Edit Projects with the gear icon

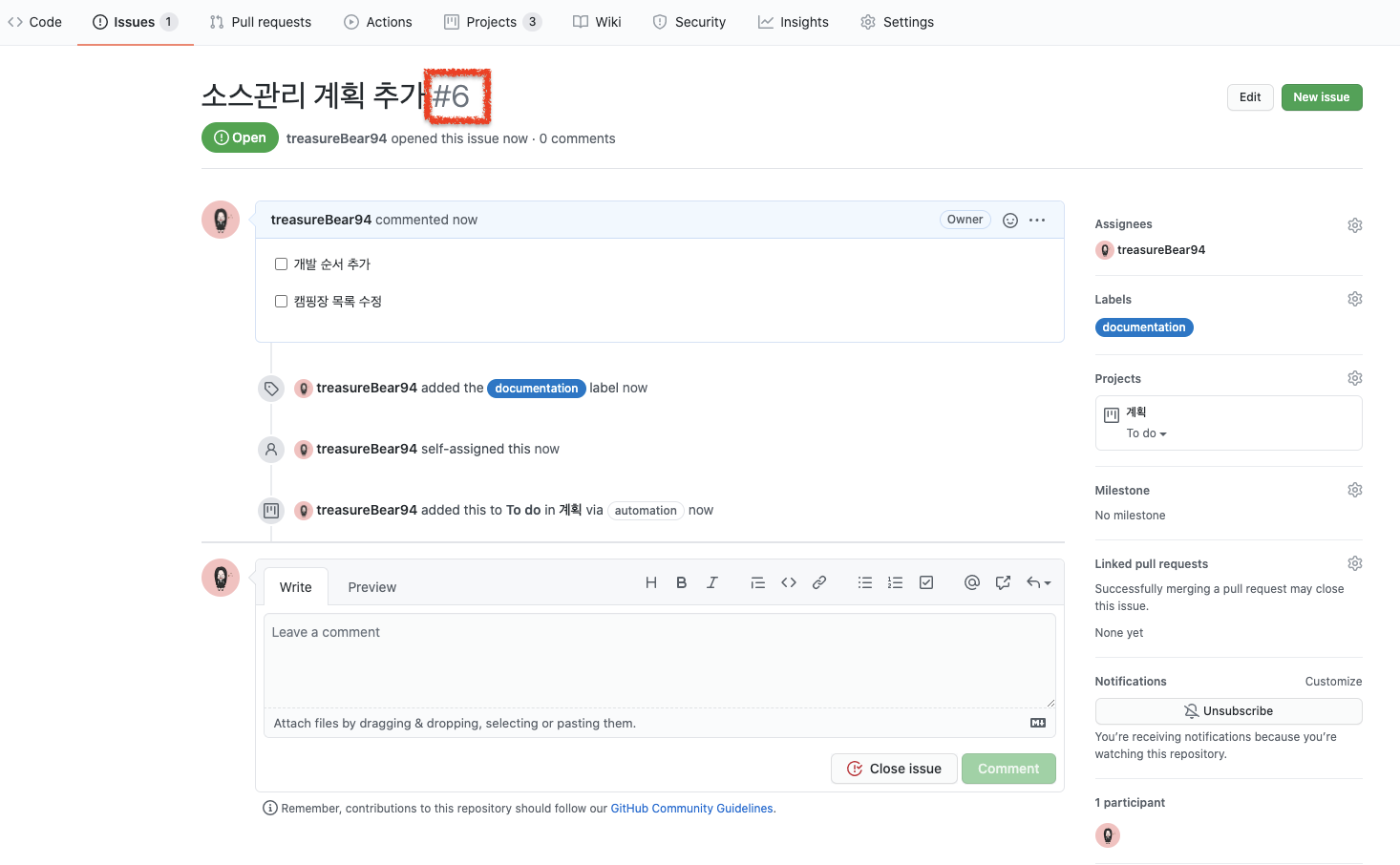[1355, 378]
